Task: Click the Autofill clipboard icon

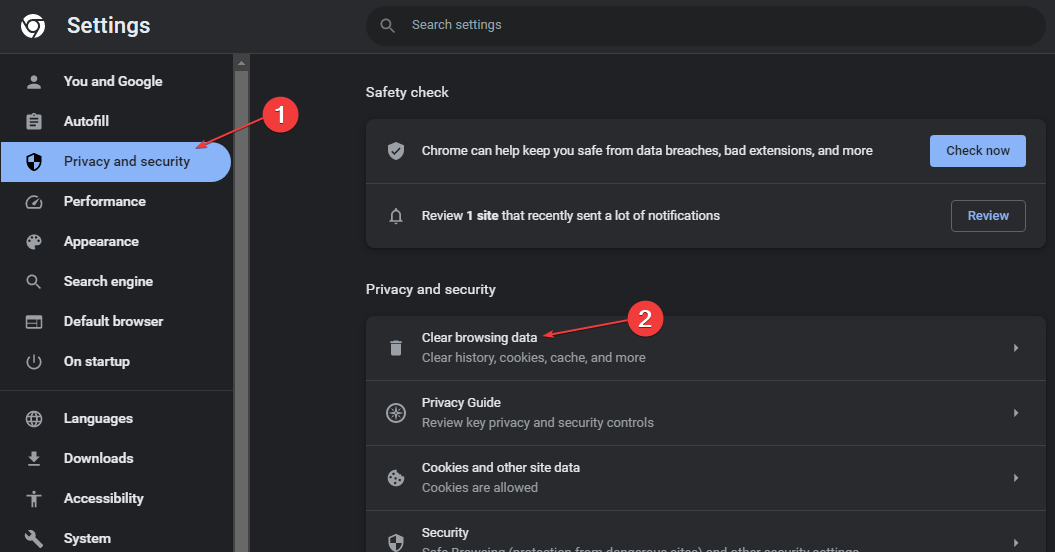Action: [34, 121]
